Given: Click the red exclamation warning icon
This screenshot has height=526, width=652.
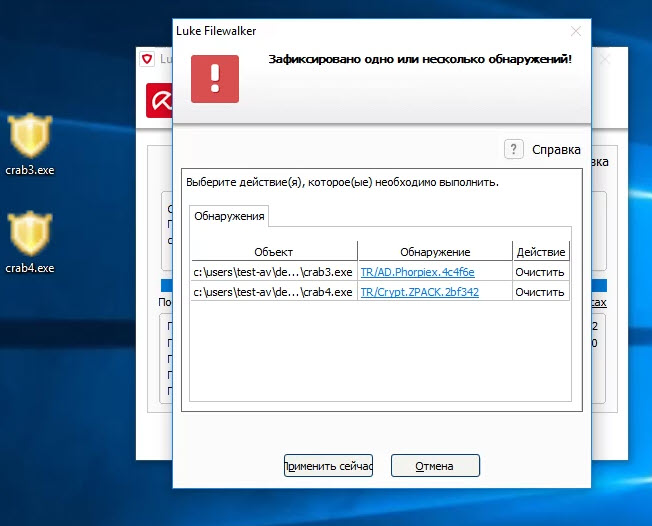Looking at the screenshot, I should click(215, 79).
